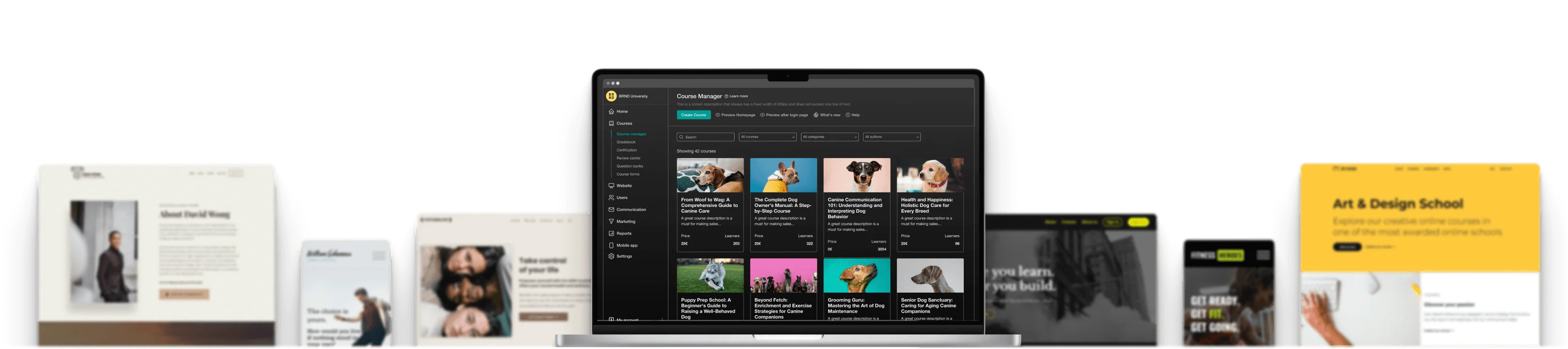Click Preview Homepage link
The image size is (1568, 349).
(x=736, y=115)
